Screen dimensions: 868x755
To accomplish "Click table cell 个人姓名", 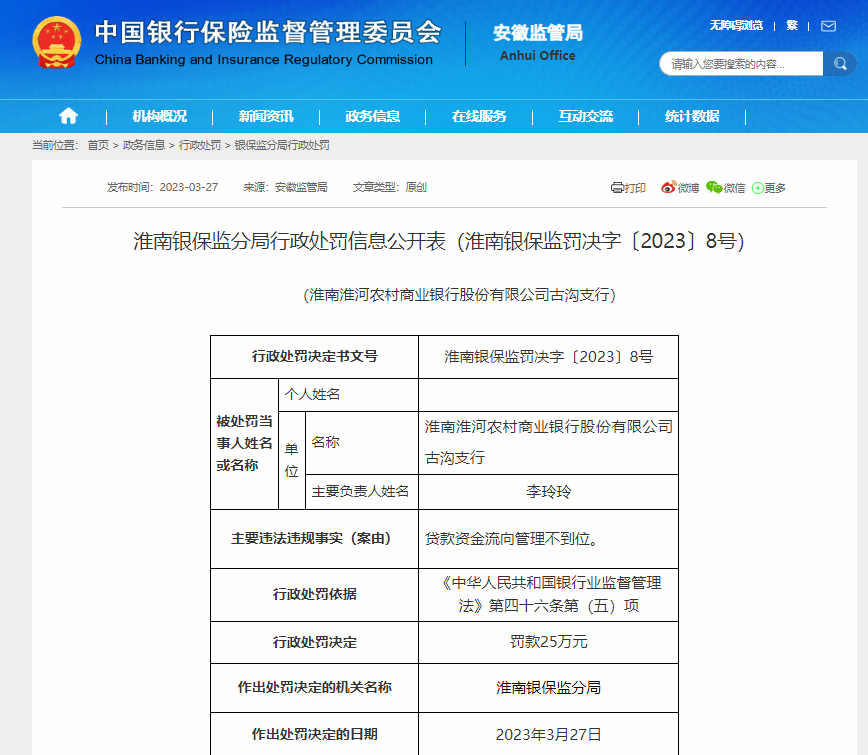I will click(348, 395).
